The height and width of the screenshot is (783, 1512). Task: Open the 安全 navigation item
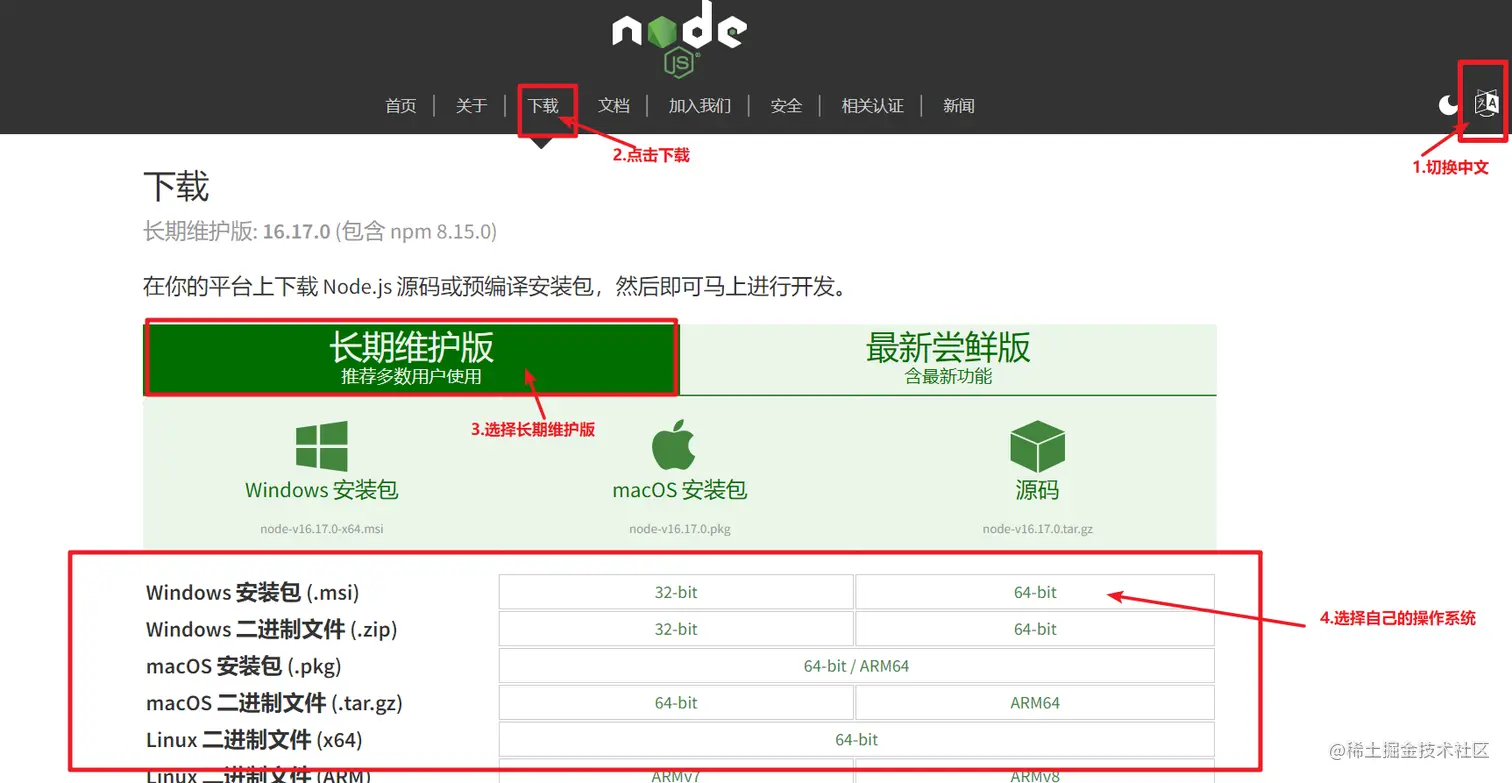[x=787, y=106]
